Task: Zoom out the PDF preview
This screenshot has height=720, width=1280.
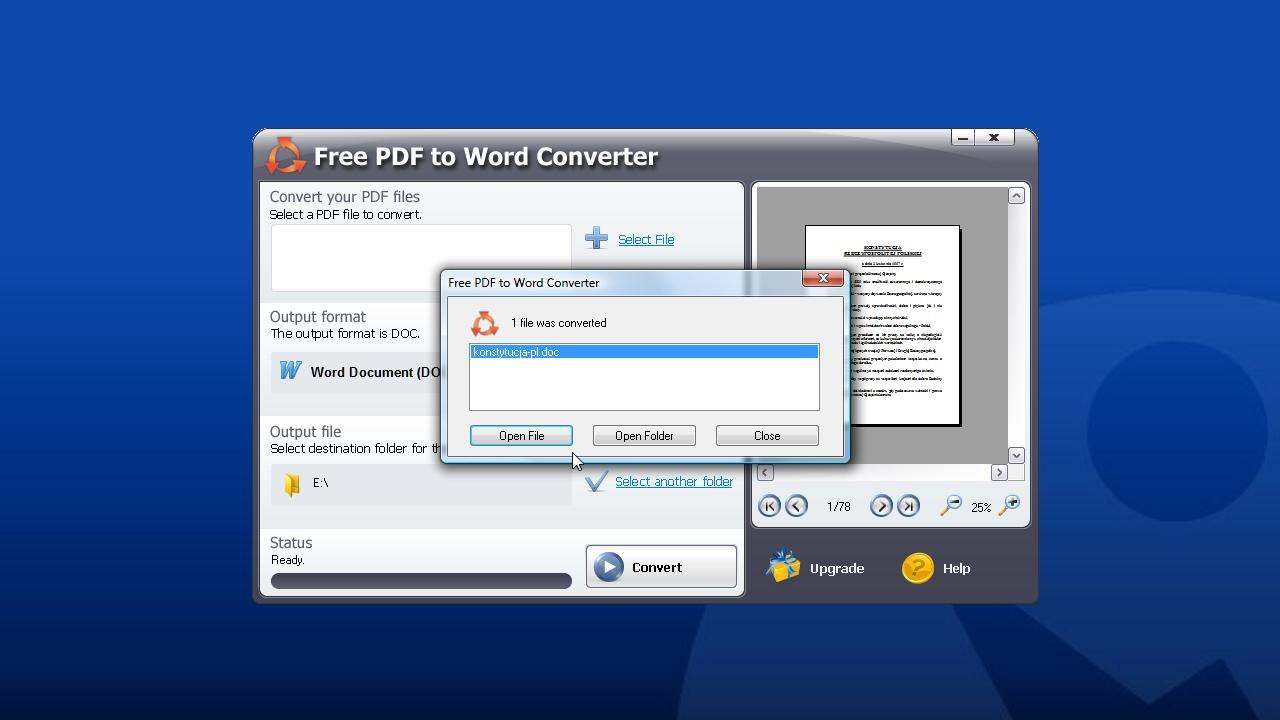Action: 950,506
